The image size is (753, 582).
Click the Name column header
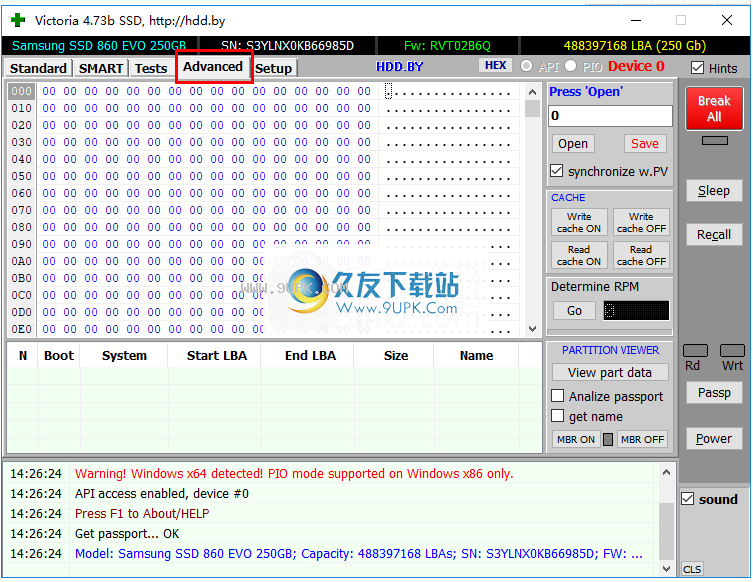point(476,355)
